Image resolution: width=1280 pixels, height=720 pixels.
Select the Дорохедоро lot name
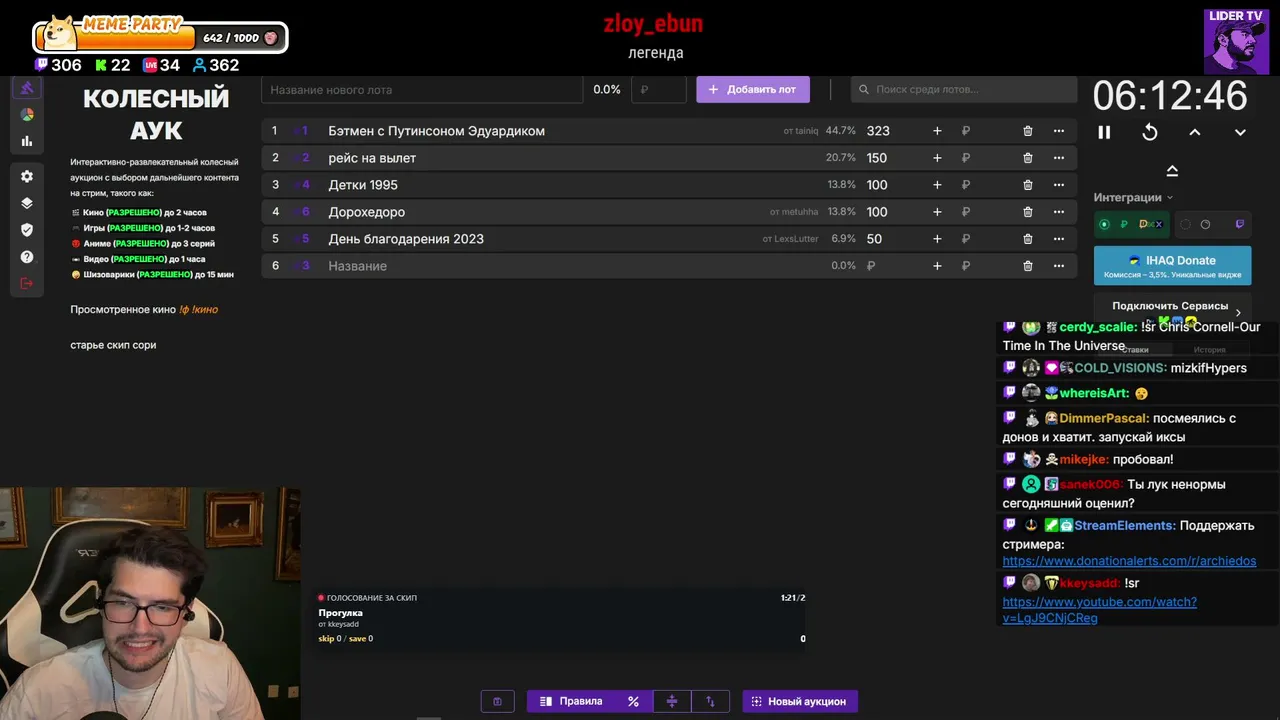(x=366, y=212)
